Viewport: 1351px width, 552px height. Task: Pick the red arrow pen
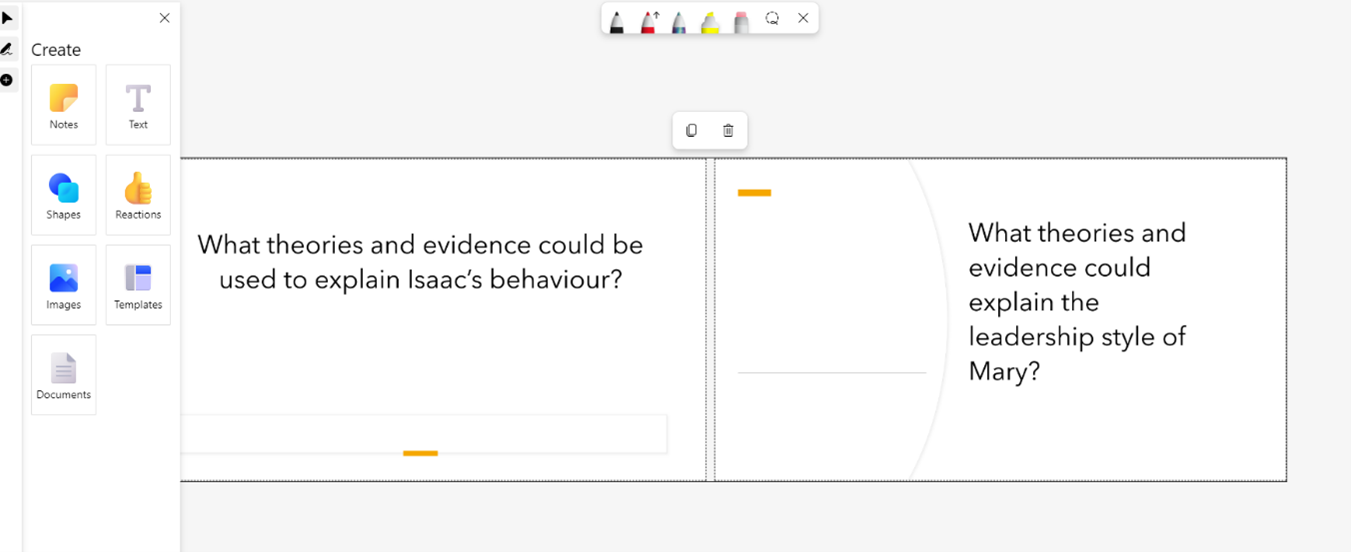click(x=648, y=20)
